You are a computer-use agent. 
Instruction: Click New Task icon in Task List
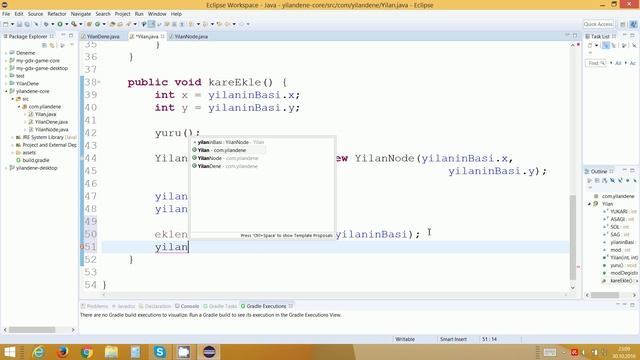(590, 45)
